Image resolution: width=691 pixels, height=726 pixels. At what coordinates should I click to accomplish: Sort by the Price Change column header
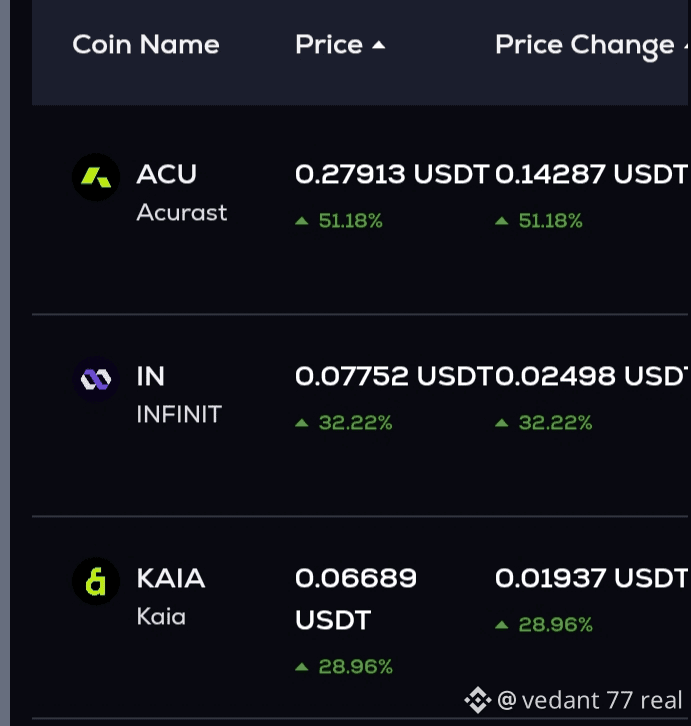pos(584,46)
